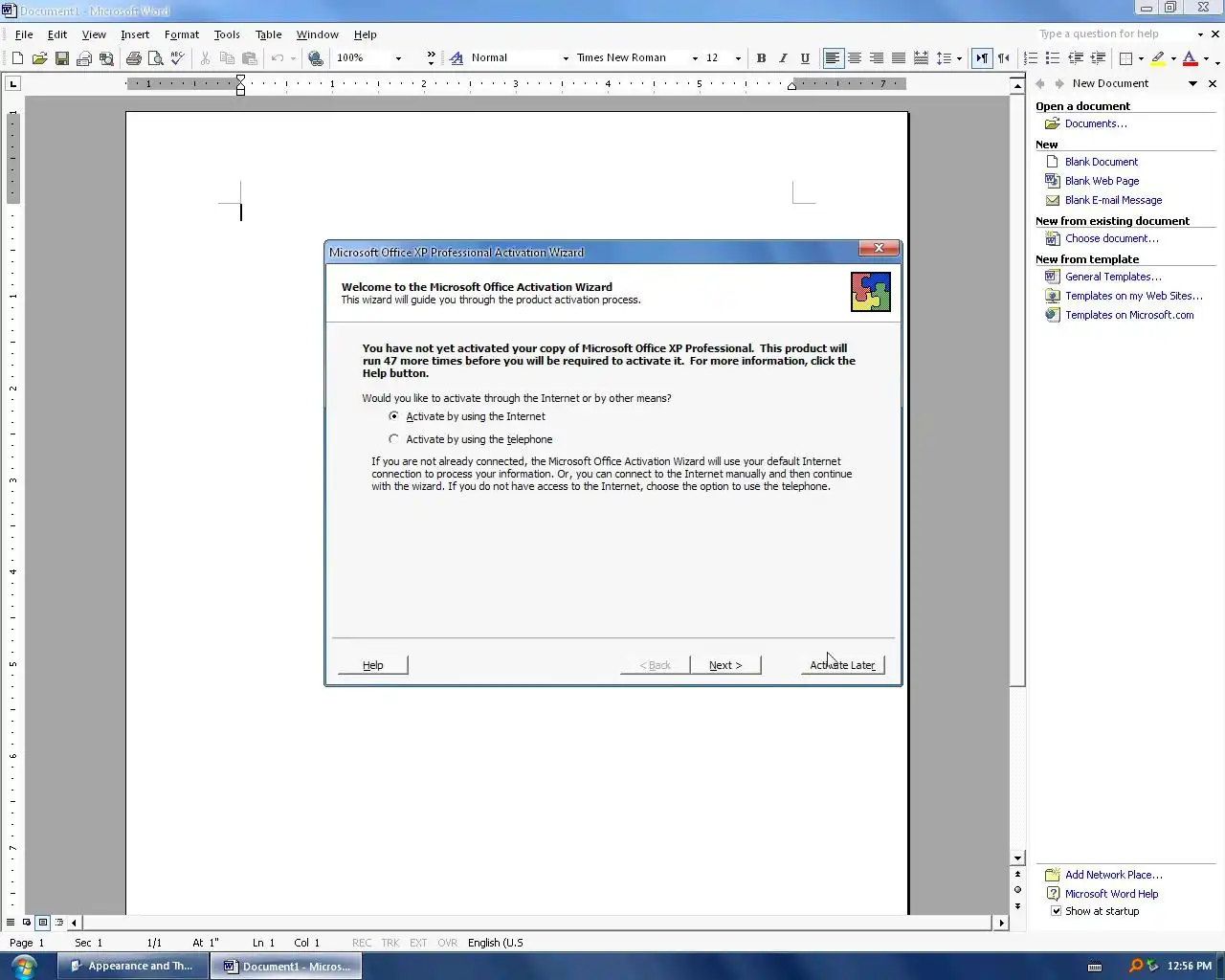Open the font size 12 dropdown

(x=738, y=58)
